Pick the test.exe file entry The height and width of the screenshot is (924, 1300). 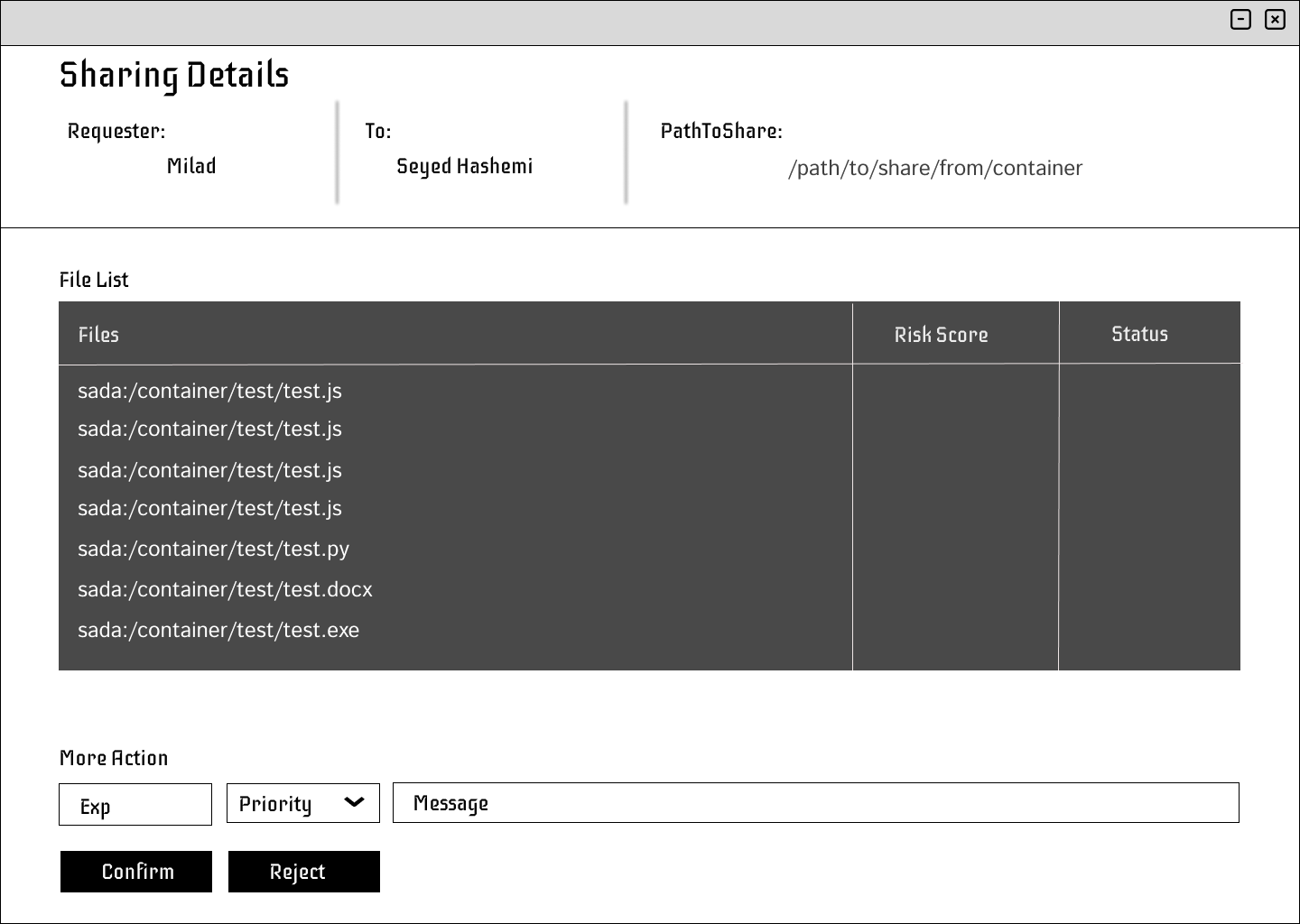(218, 630)
